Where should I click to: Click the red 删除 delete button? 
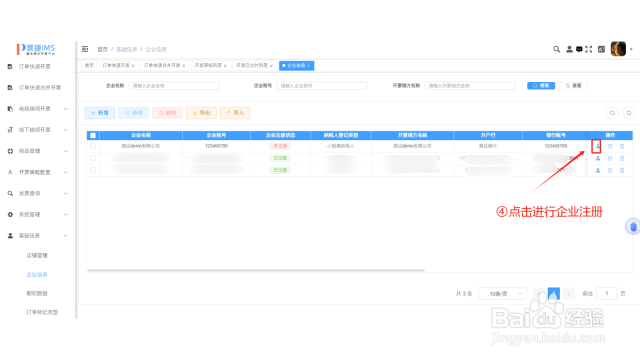(x=167, y=113)
